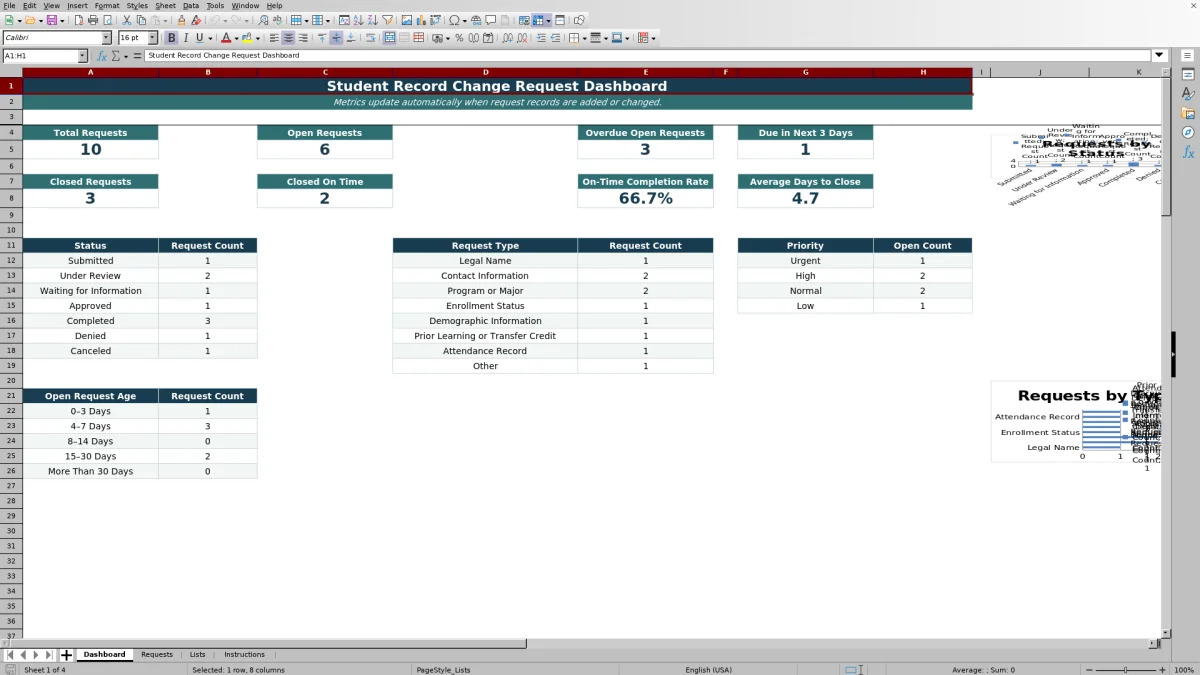
Task: Click the Function Wizard fx icon
Action: click(x=101, y=56)
